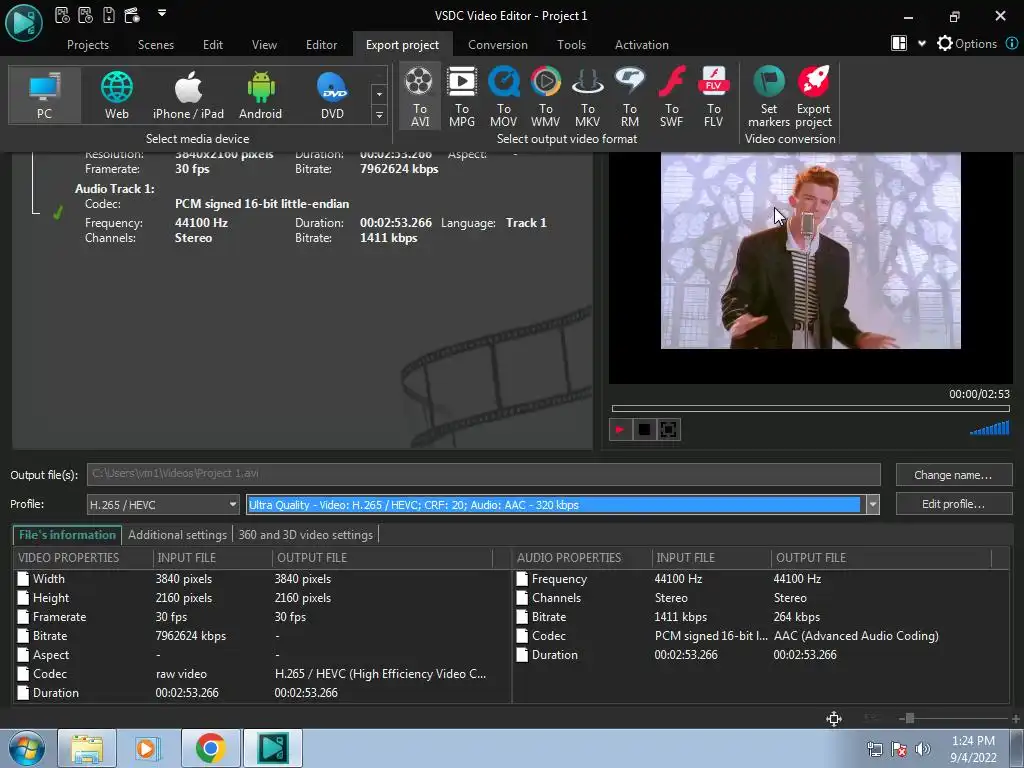Set output format To WMV
The image size is (1024, 768).
tap(545, 97)
